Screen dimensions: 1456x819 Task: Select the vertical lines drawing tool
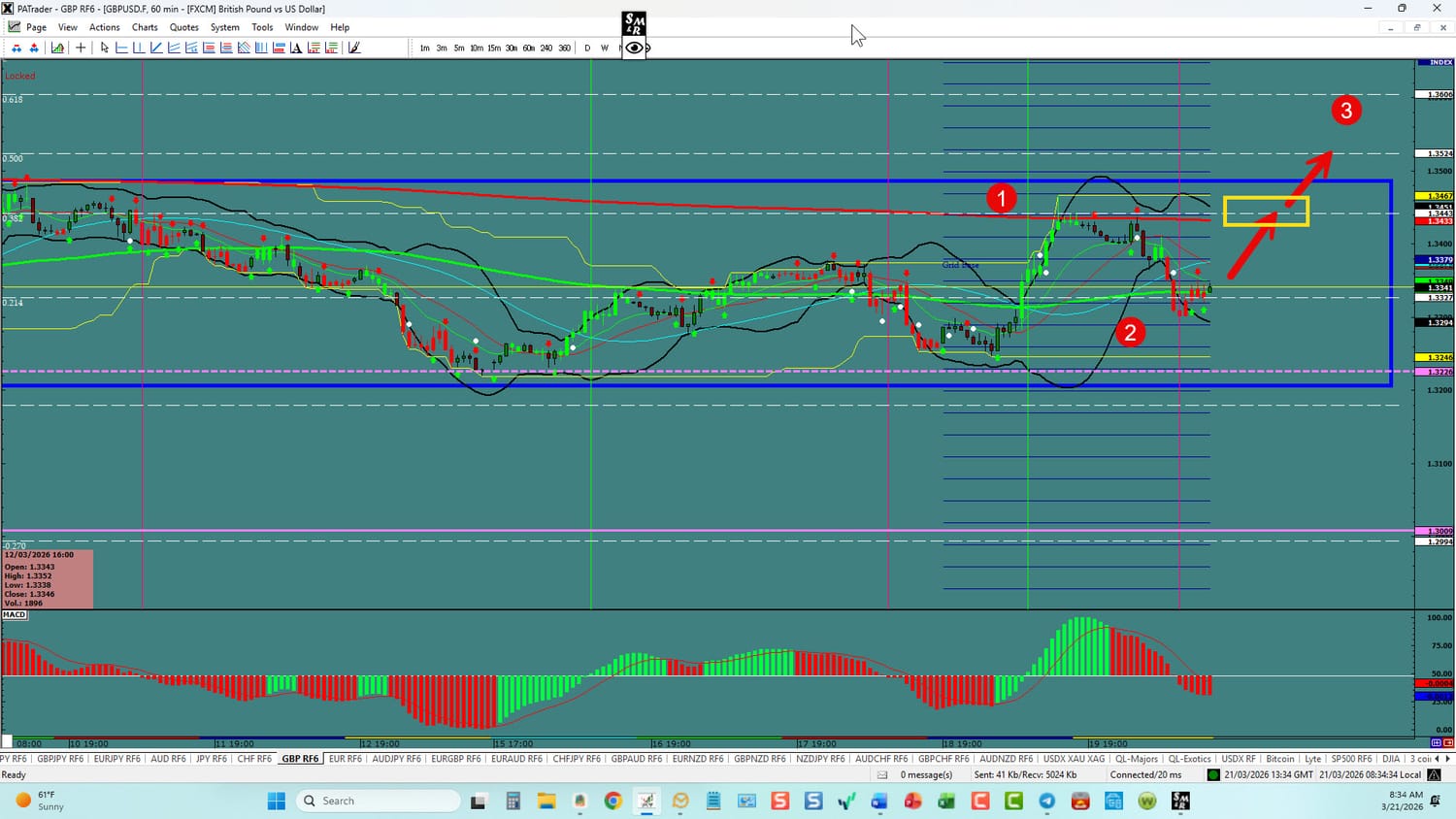[x=261, y=48]
